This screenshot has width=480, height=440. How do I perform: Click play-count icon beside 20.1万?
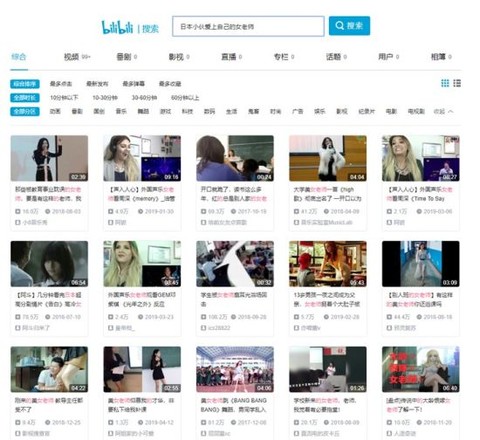tap(296, 422)
